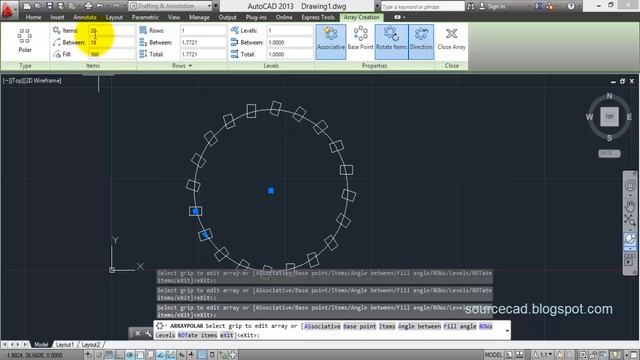The height and width of the screenshot is (360, 640).
Task: Click the Sign In button
Action: (492, 7)
